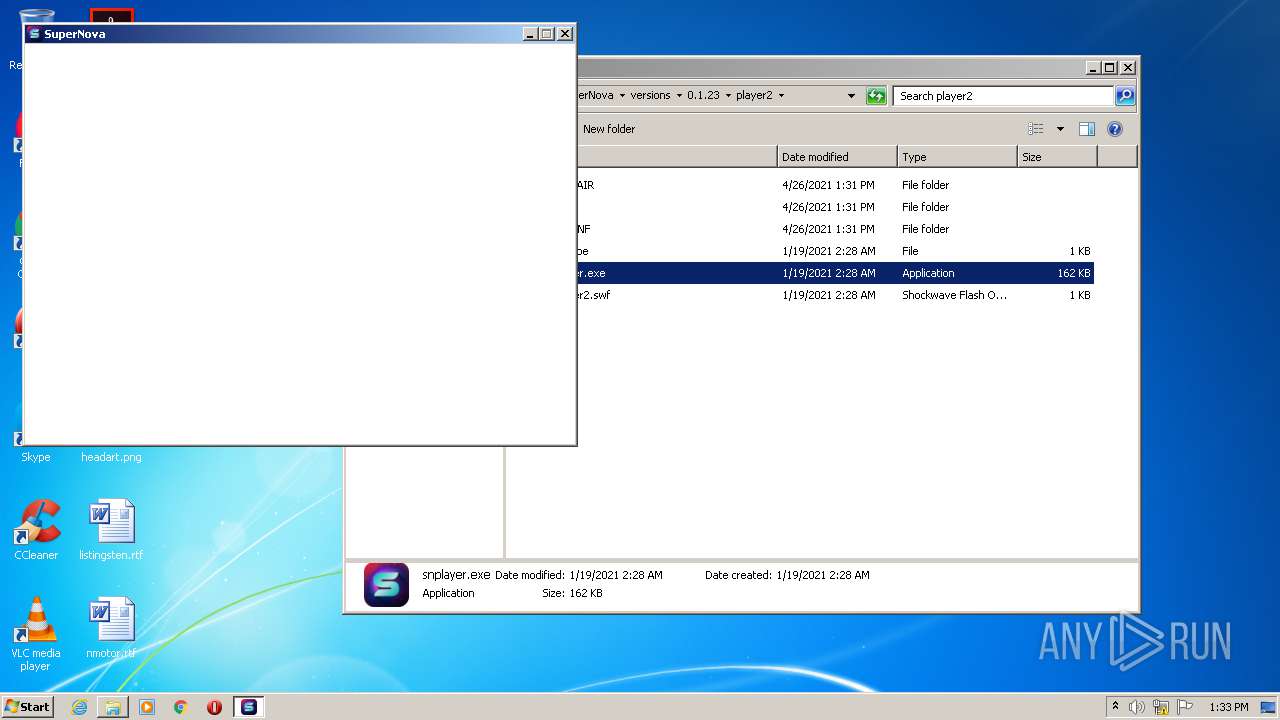Click the 'Search player2' input field

(1003, 96)
